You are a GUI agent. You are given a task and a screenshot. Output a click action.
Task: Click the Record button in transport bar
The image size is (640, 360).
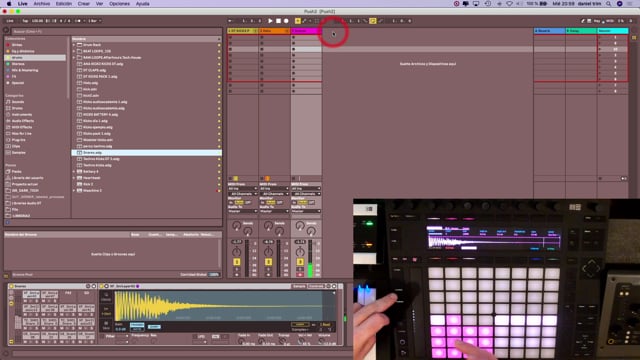point(286,21)
